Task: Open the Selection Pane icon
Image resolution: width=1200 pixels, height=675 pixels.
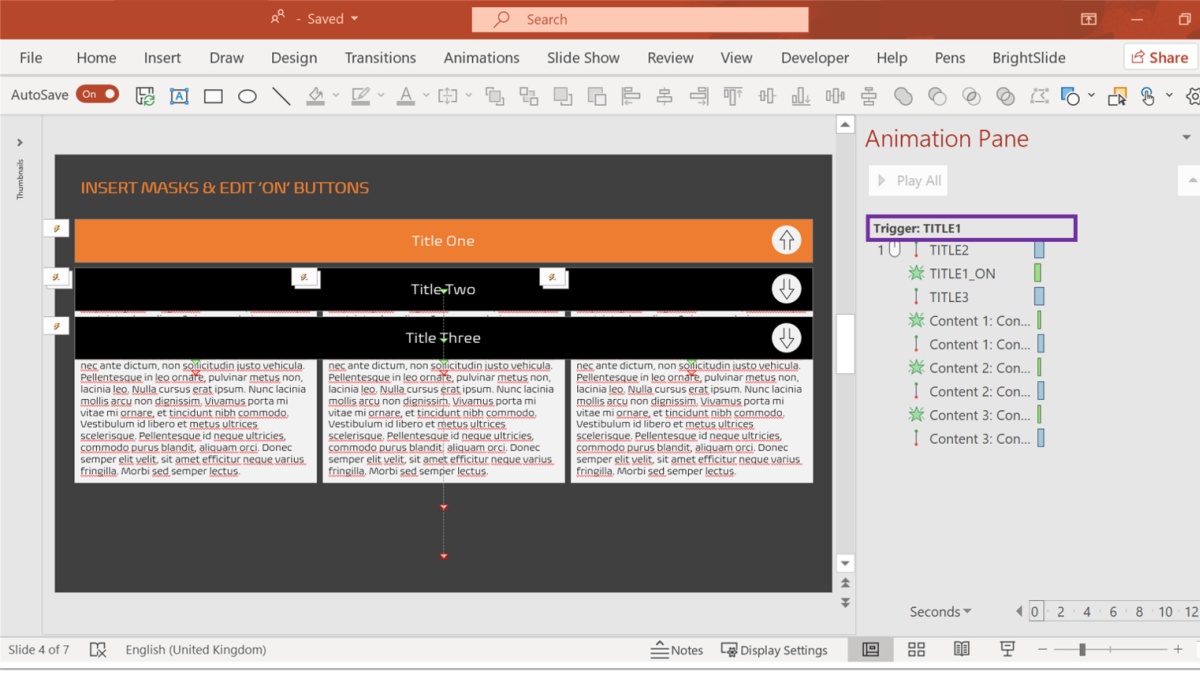Action: [x=1117, y=96]
